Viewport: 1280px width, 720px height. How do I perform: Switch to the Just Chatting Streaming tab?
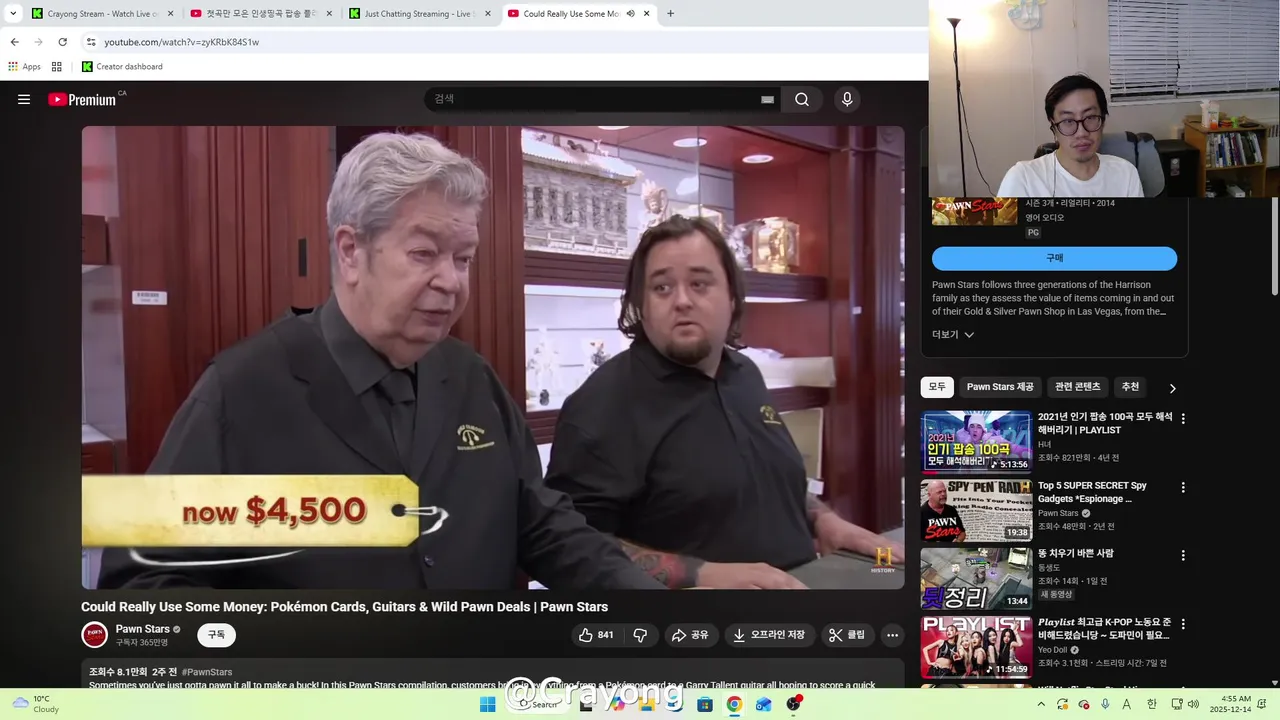click(x=420, y=14)
